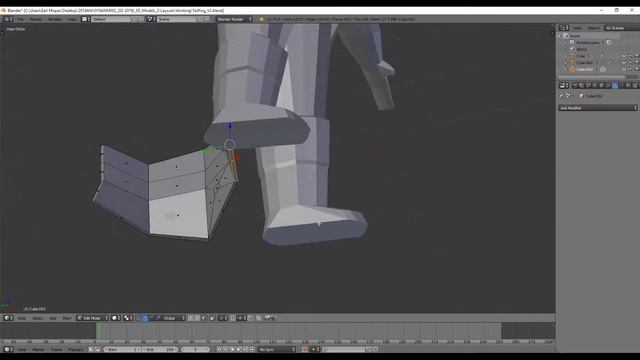
Task: Click the Default screen layout field
Action: pyautogui.click(x=111, y=19)
